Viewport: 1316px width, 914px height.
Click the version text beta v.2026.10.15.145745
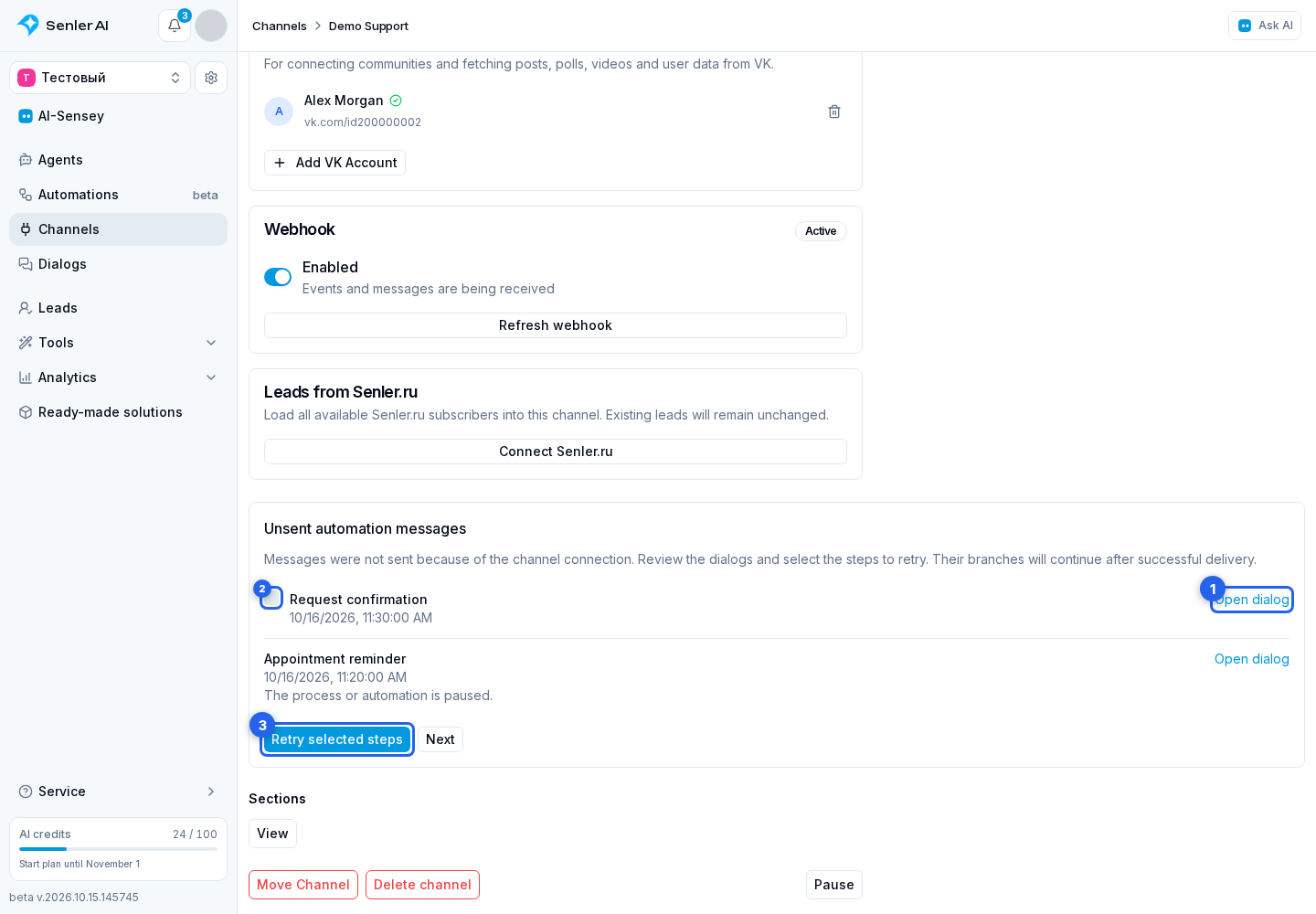point(74,898)
